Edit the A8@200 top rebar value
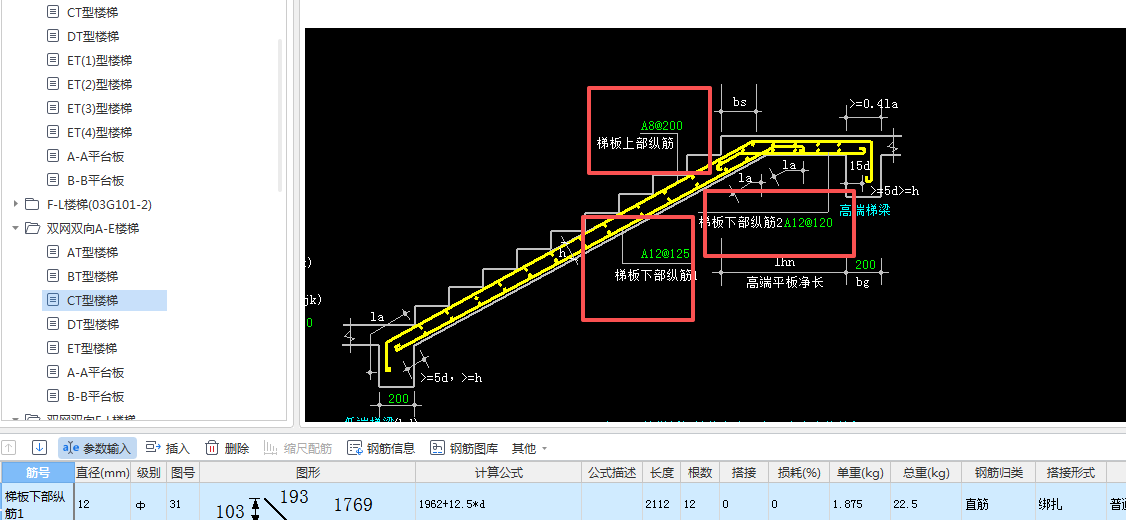 (x=661, y=126)
